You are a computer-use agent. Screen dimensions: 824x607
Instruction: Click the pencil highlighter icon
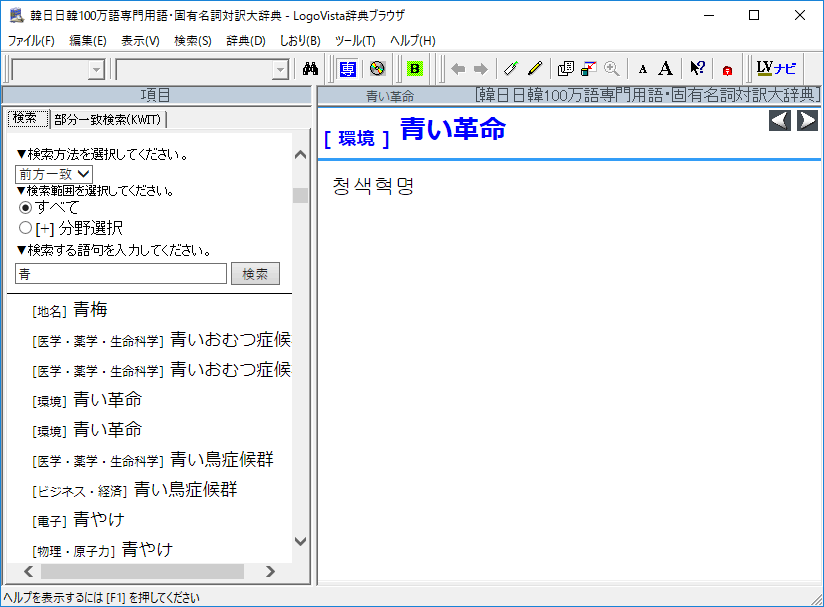pos(535,69)
